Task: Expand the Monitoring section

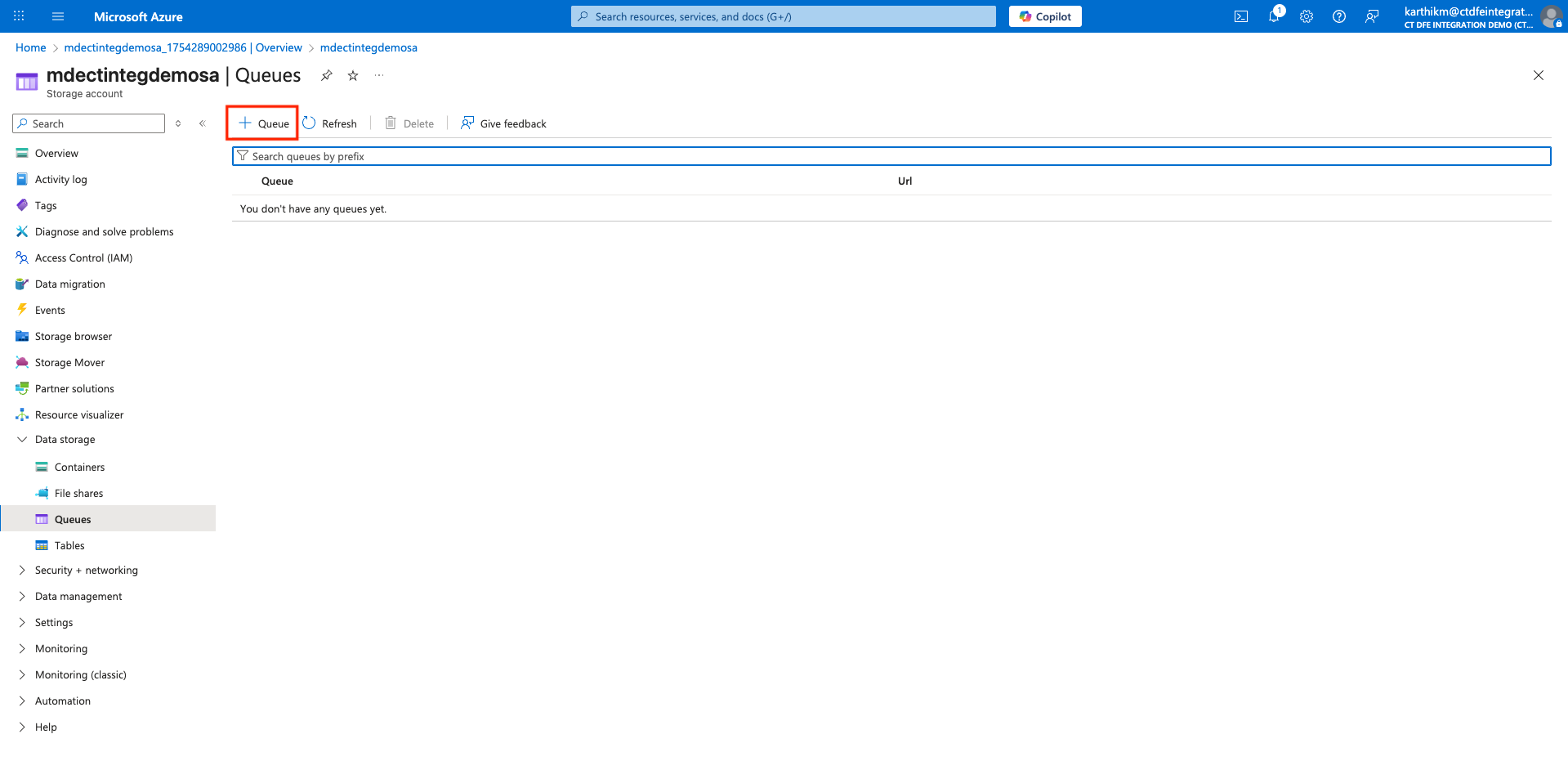Action: tap(22, 649)
